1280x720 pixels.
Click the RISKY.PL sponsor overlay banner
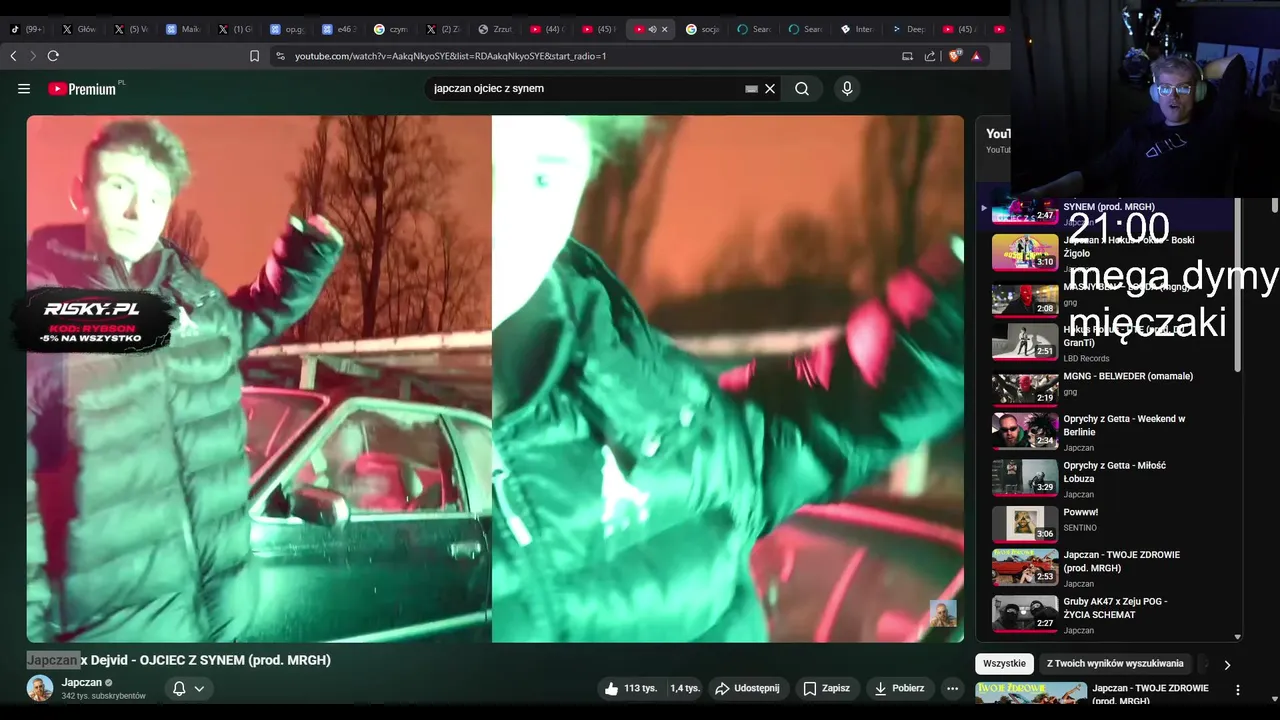click(x=92, y=322)
